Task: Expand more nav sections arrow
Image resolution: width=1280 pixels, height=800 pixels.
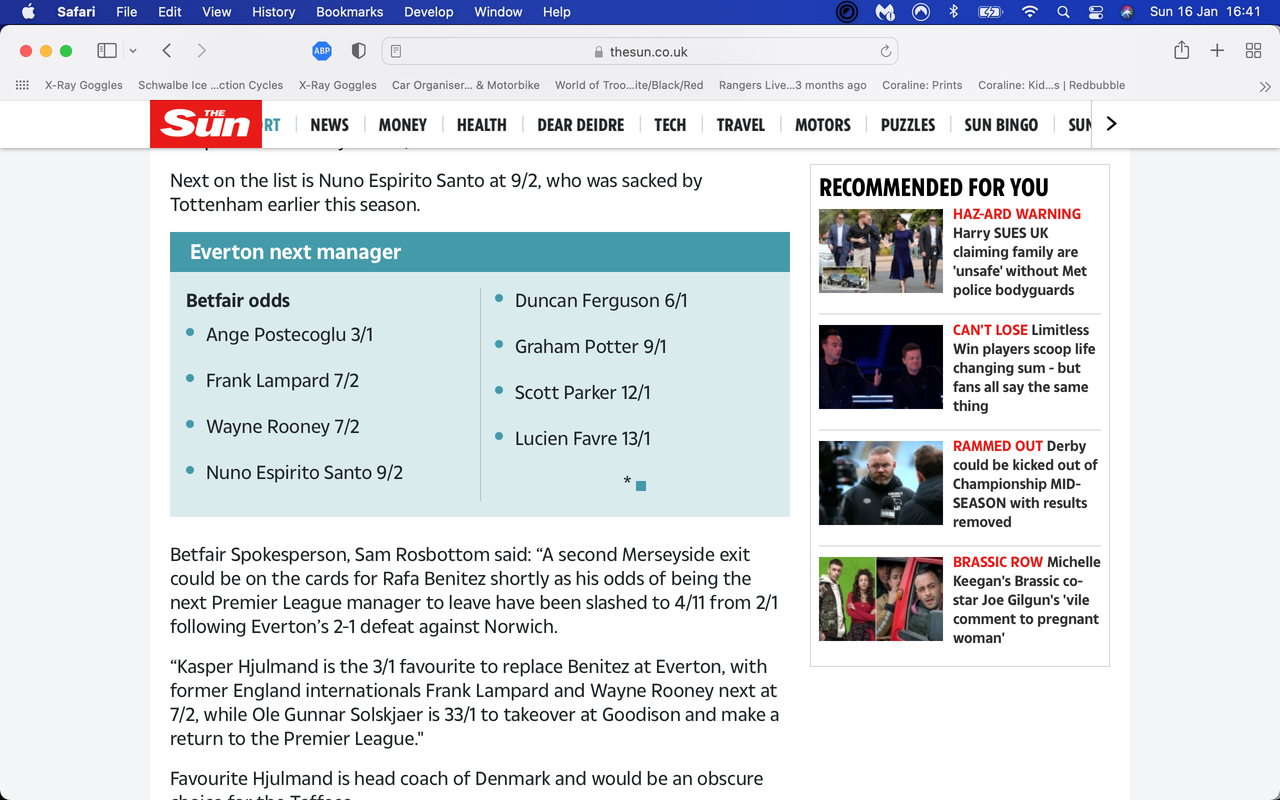Action: 1111,124
